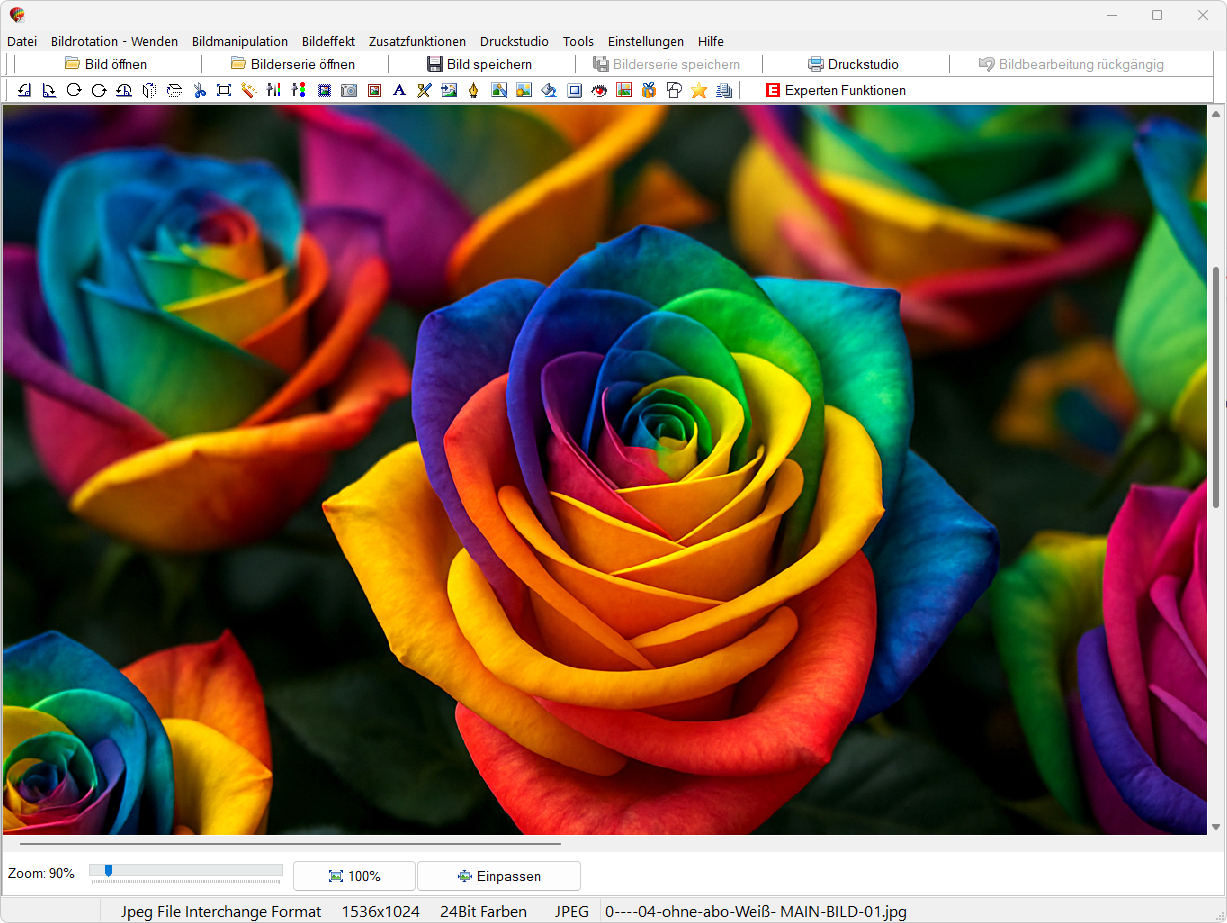Click the RGB color adjustment icon
This screenshot has height=923, width=1227.
[x=298, y=90]
